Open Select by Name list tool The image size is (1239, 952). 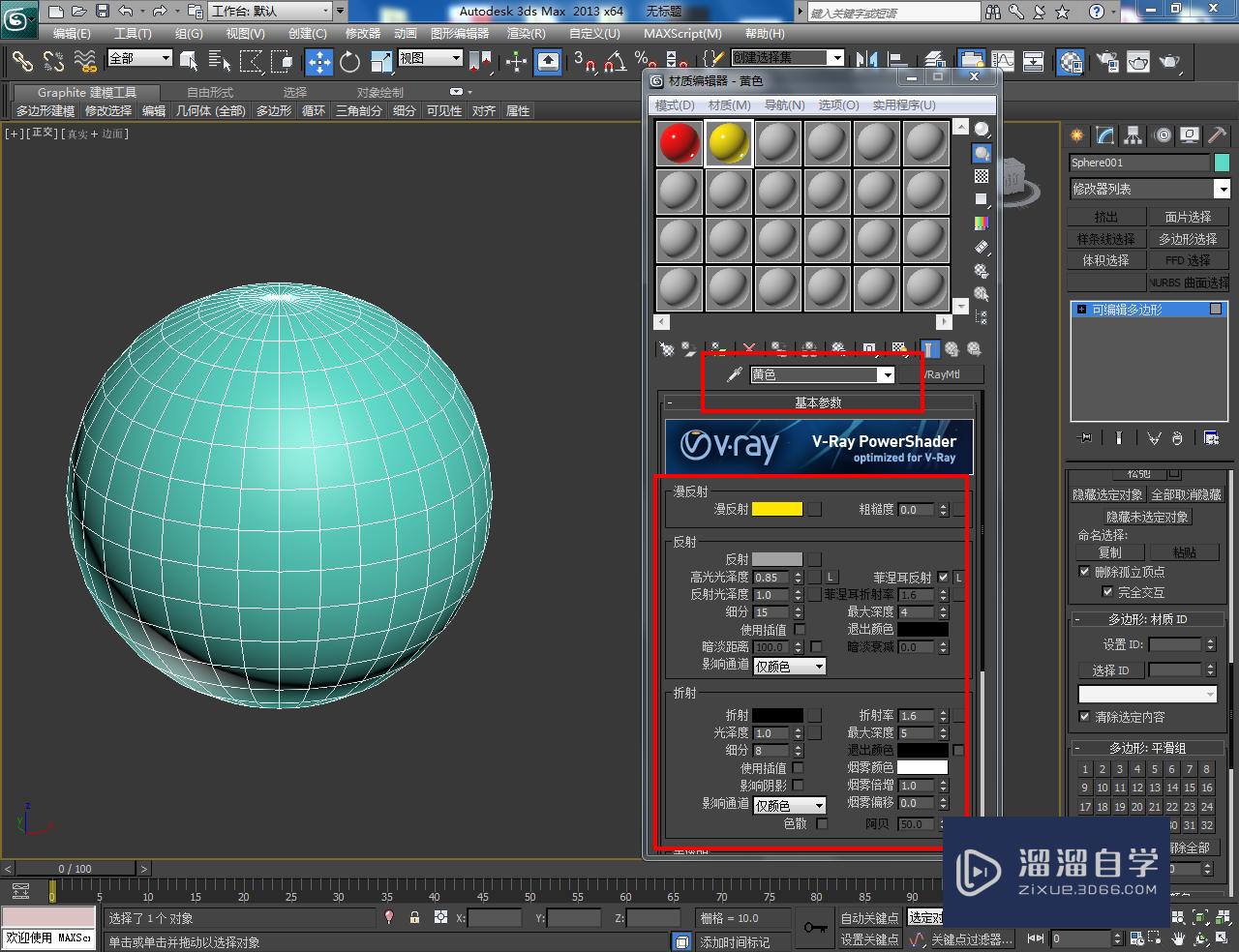tap(220, 62)
